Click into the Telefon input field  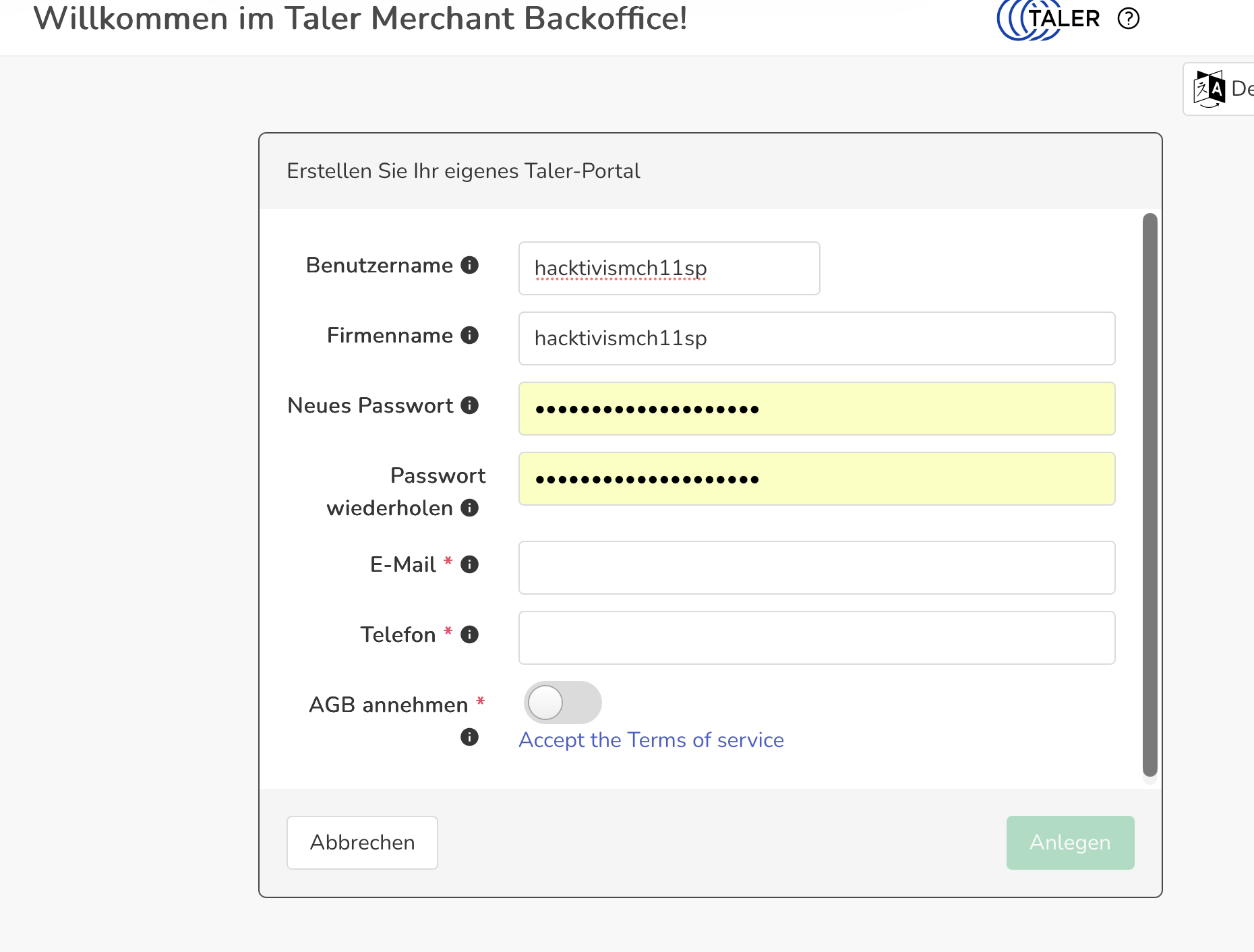[x=816, y=638]
